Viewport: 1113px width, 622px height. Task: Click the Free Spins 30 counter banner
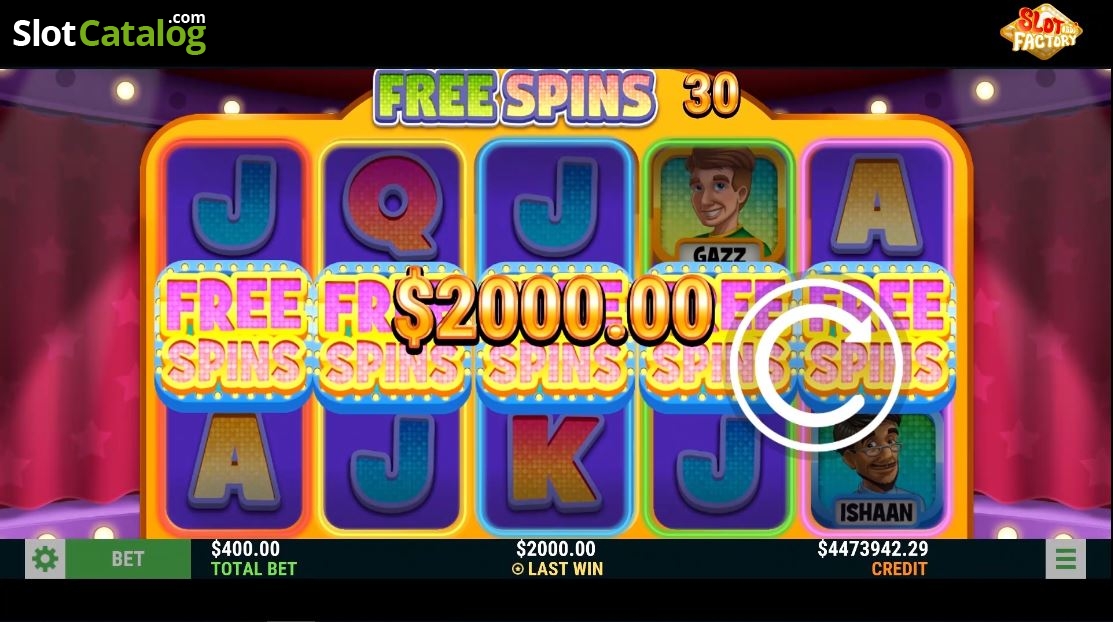[557, 96]
